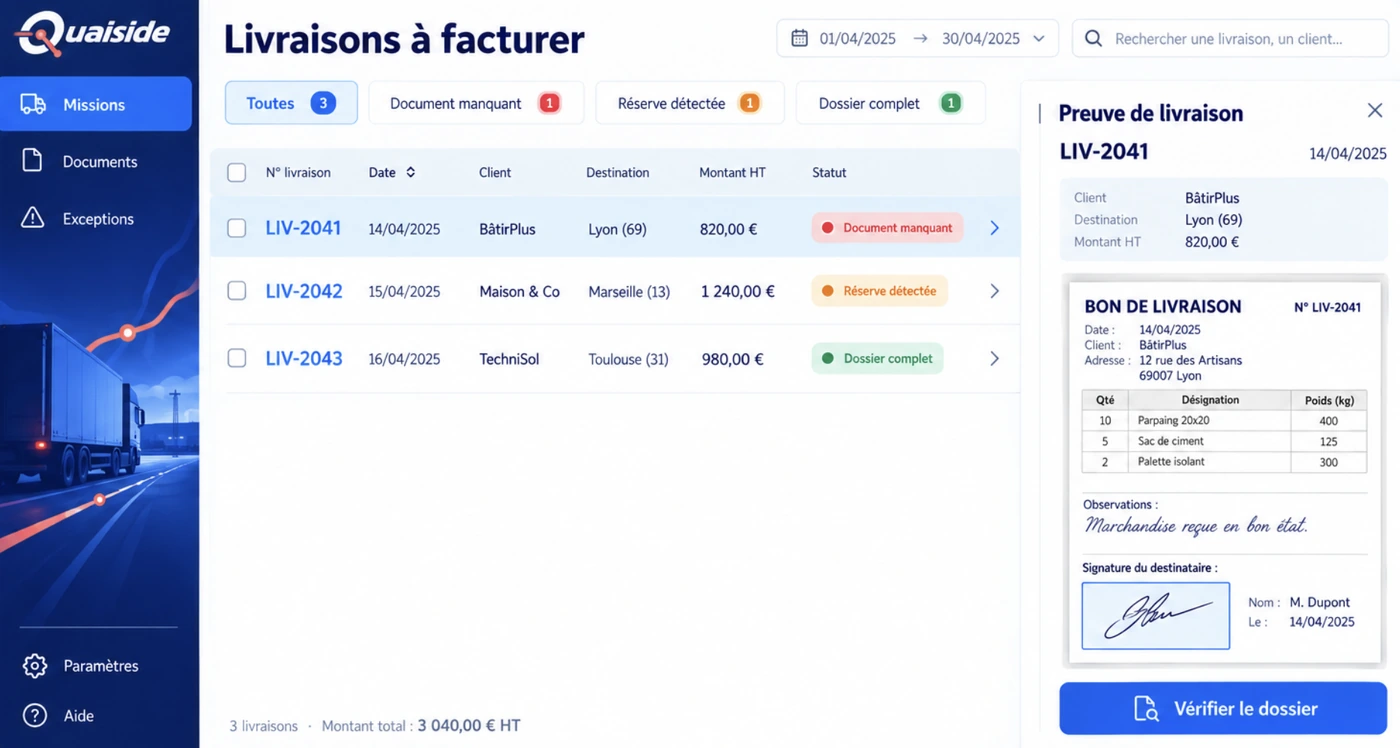Click the search magnifier icon
This screenshot has width=1400, height=748.
pos(1094,39)
